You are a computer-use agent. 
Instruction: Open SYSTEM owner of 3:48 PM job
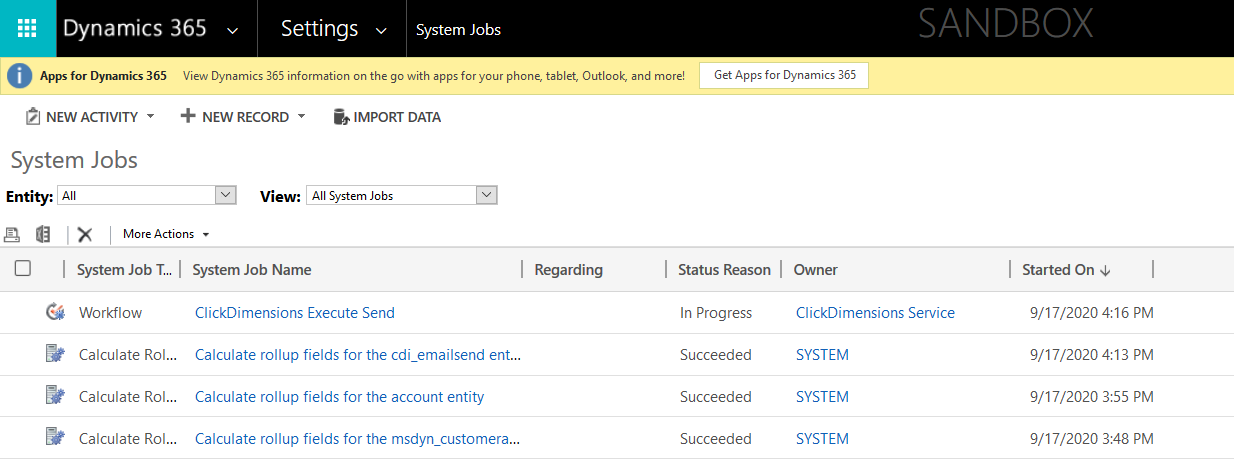(822, 439)
